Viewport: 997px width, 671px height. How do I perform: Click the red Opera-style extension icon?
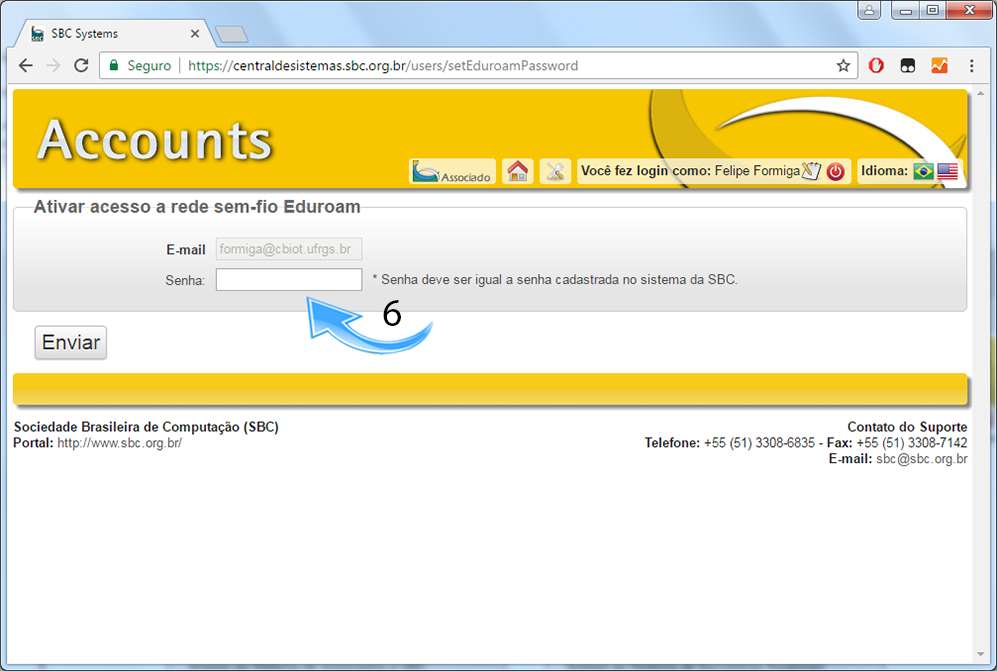[876, 66]
